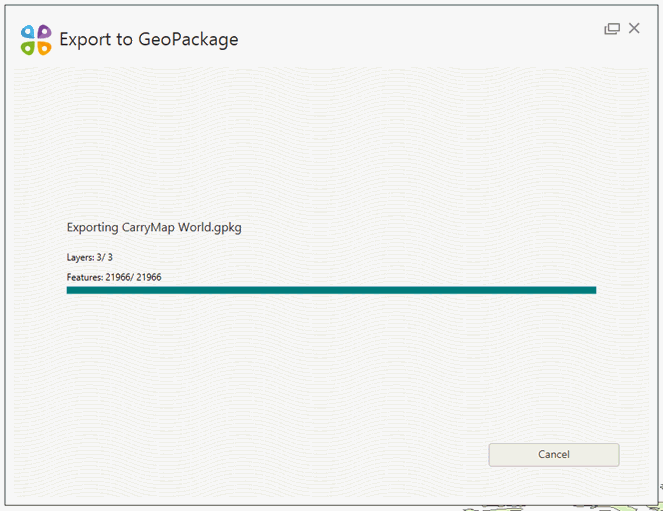The width and height of the screenshot is (663, 511).
Task: Cancel the GeoPackage export
Action: pos(553,454)
